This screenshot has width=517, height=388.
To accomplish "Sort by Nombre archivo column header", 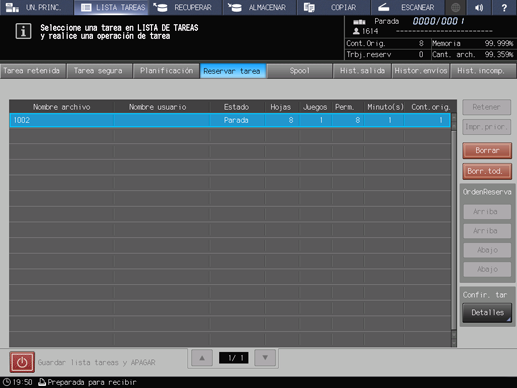I will [x=62, y=107].
